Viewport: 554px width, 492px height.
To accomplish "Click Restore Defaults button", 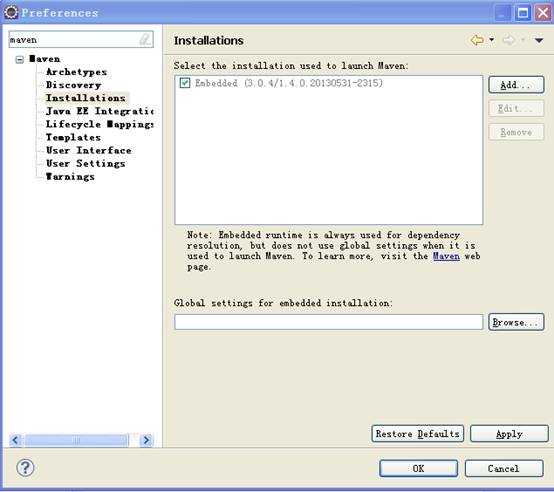I will pos(418,433).
